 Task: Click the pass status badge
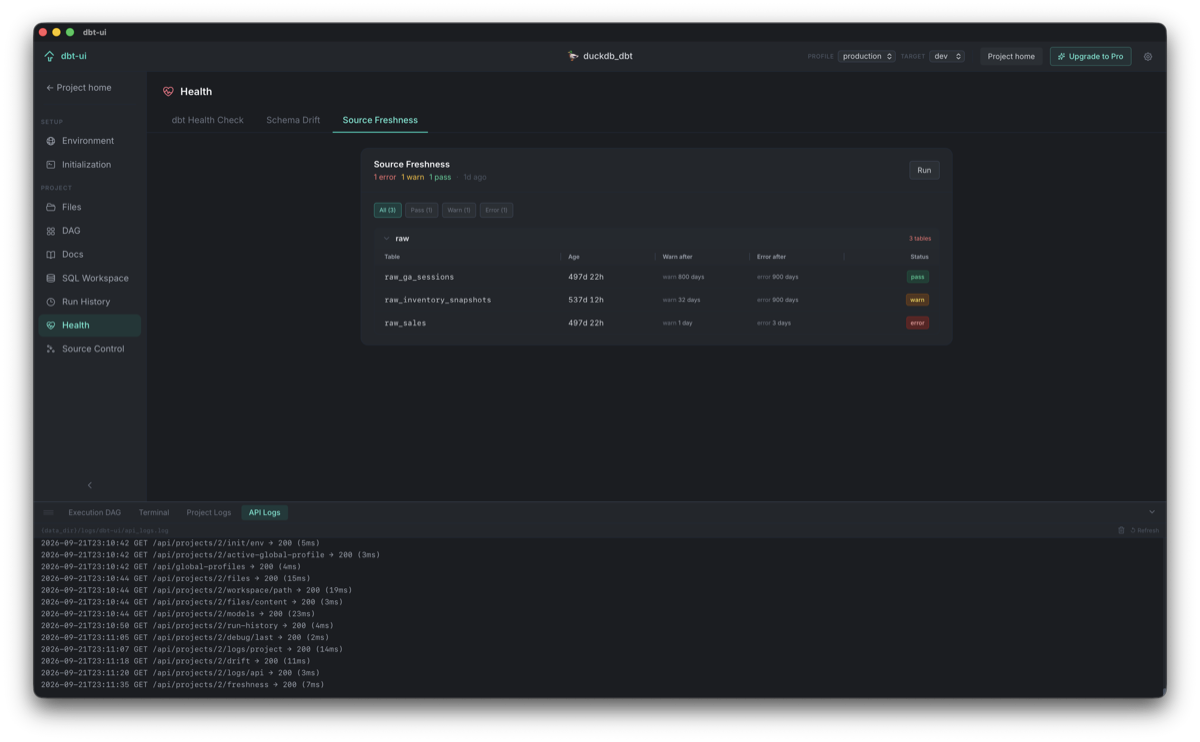(x=917, y=277)
